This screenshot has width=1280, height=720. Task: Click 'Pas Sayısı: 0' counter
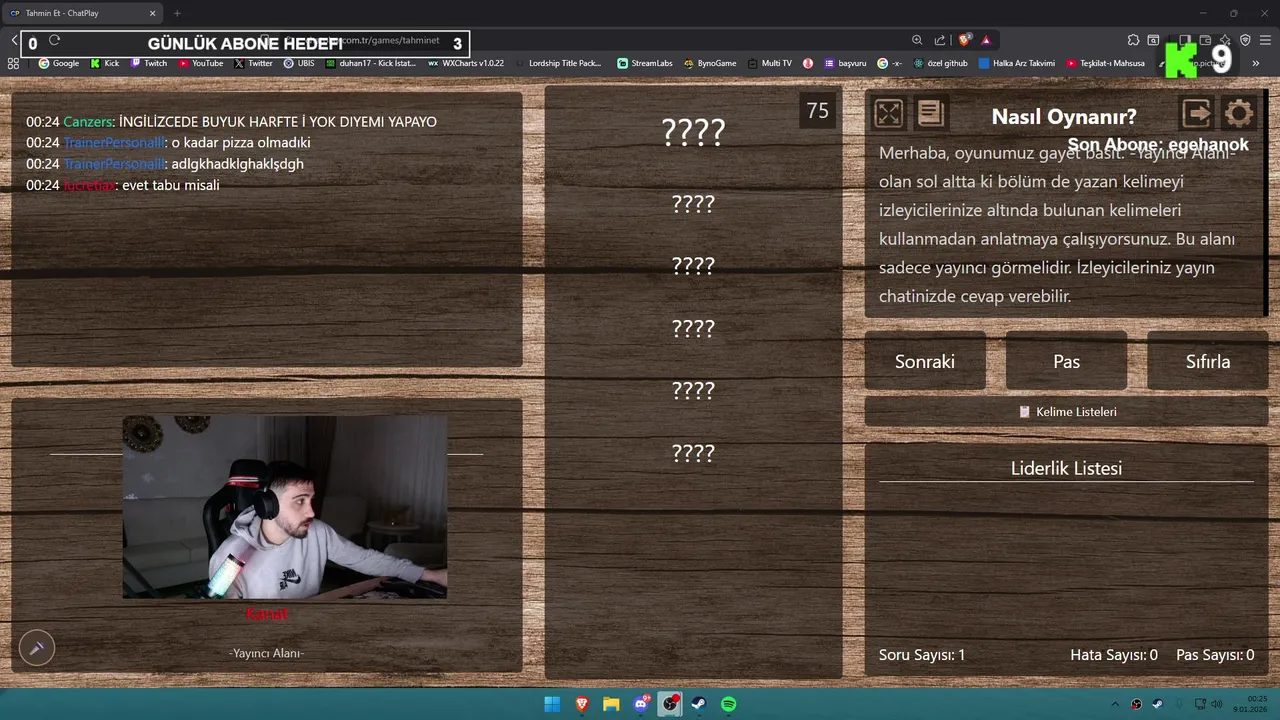(x=1215, y=655)
